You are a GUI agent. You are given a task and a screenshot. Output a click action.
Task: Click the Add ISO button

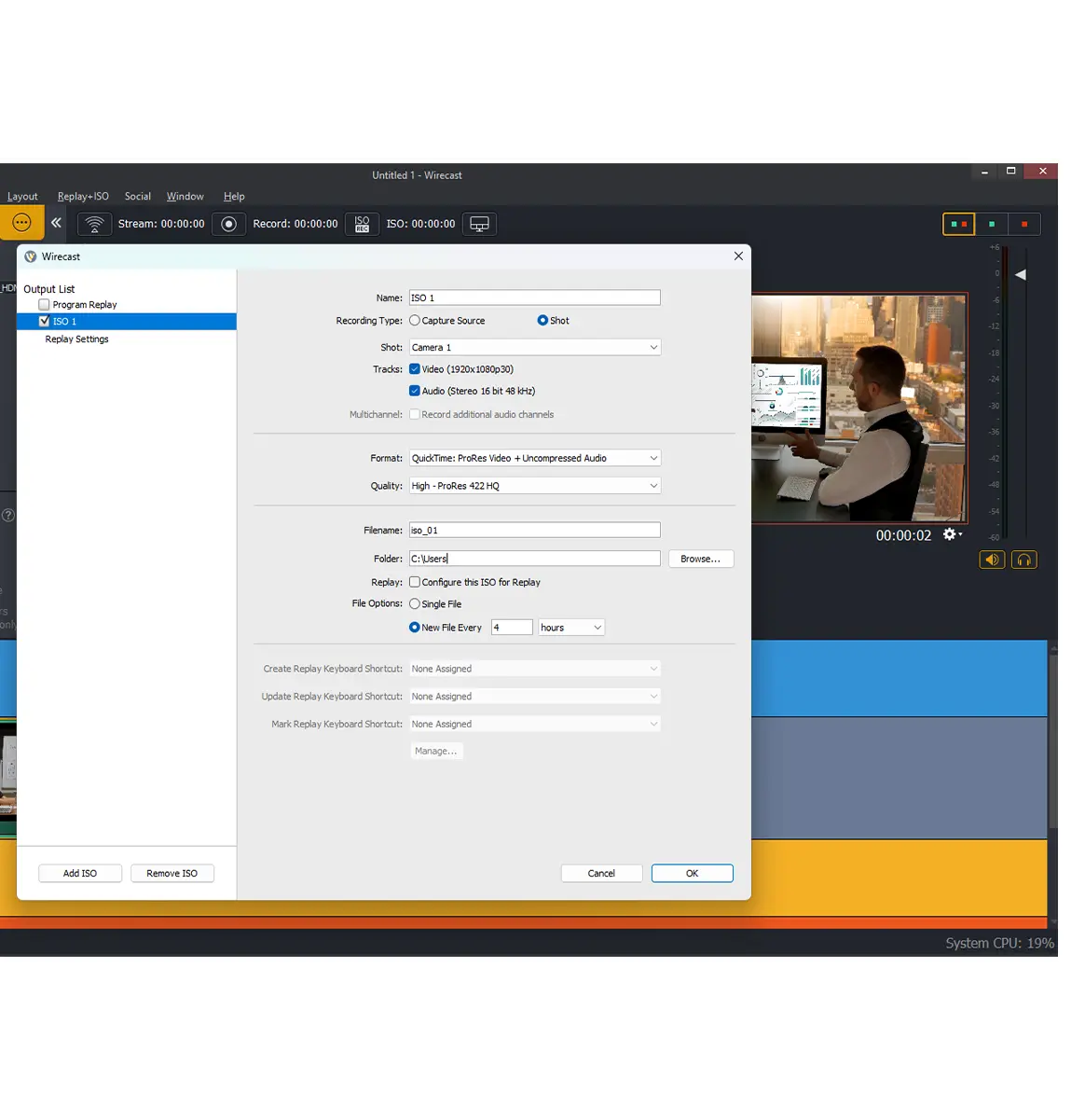[x=80, y=874]
